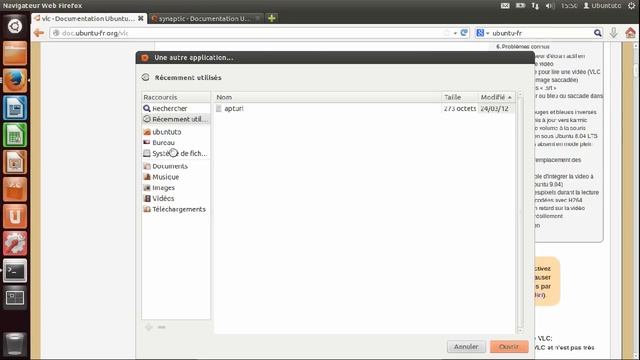Open the workspace switcher in launcher
Viewport: 640px width, 360px height.
15,298
